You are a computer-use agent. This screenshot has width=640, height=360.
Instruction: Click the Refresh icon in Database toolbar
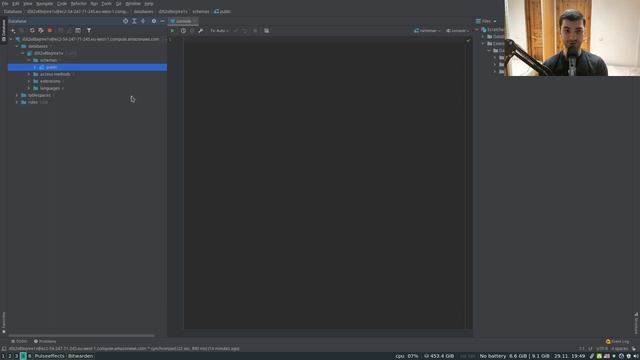[x=32, y=31]
